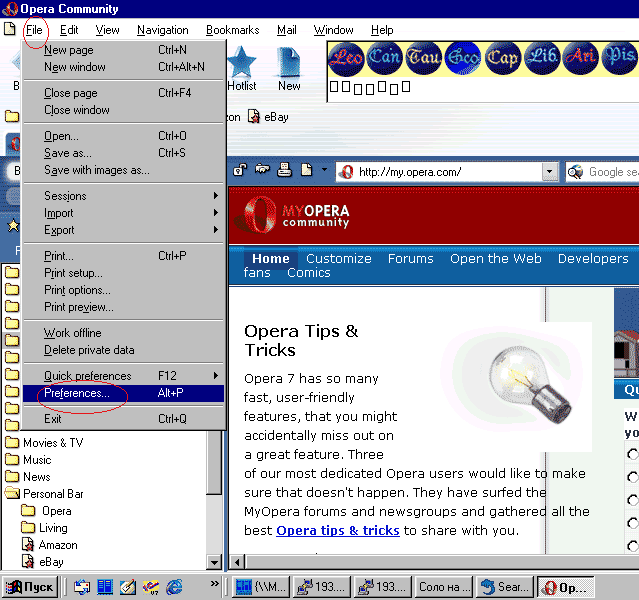
Task: Click the Pis zodiac banner button
Action: click(x=619, y=58)
